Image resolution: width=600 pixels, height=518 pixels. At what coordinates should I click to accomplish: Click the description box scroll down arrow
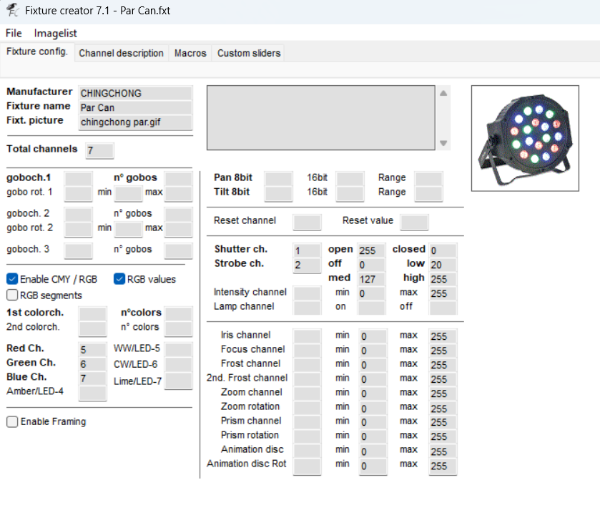(x=444, y=144)
